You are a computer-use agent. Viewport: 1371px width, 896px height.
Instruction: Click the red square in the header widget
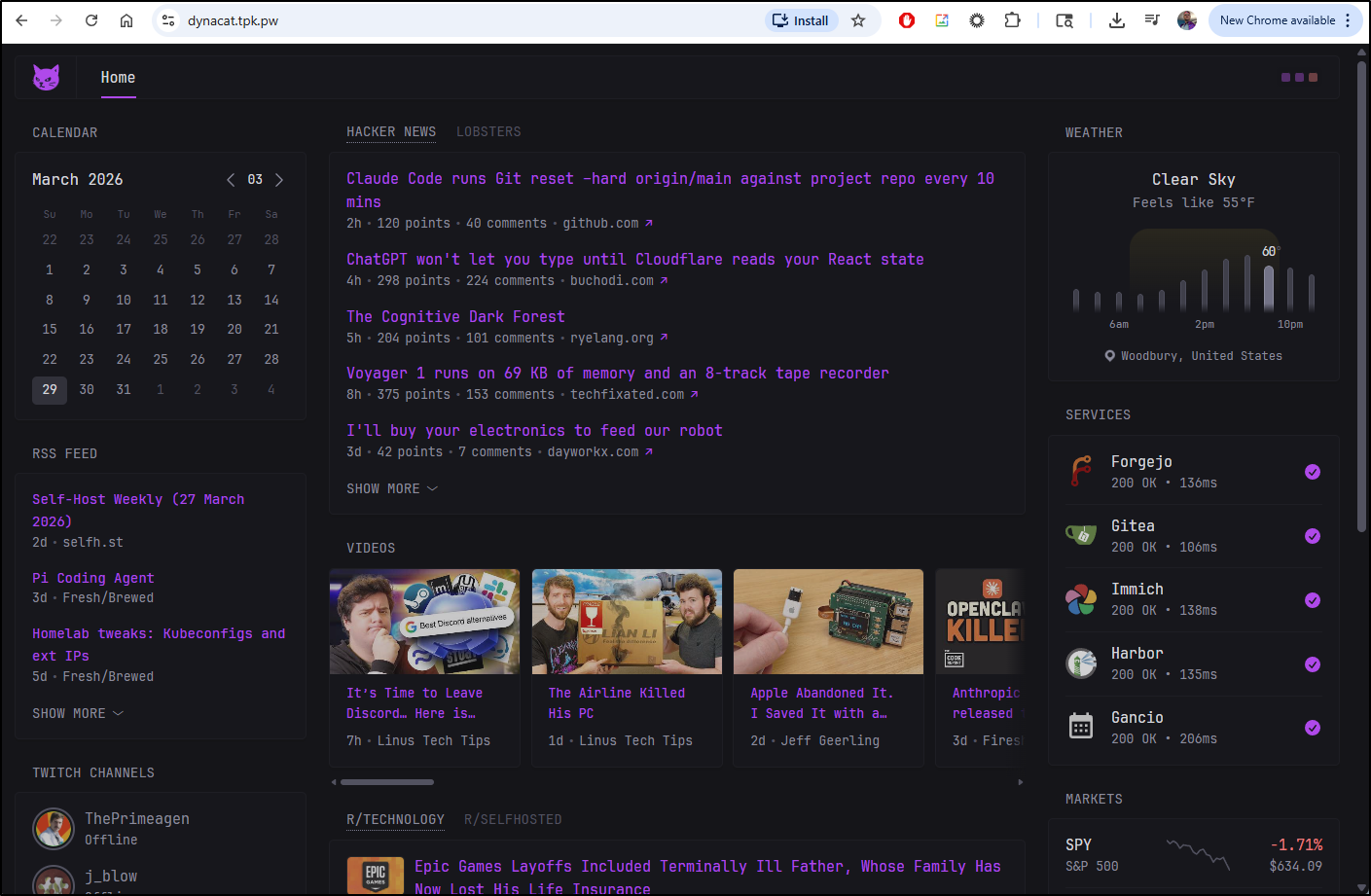[1314, 77]
